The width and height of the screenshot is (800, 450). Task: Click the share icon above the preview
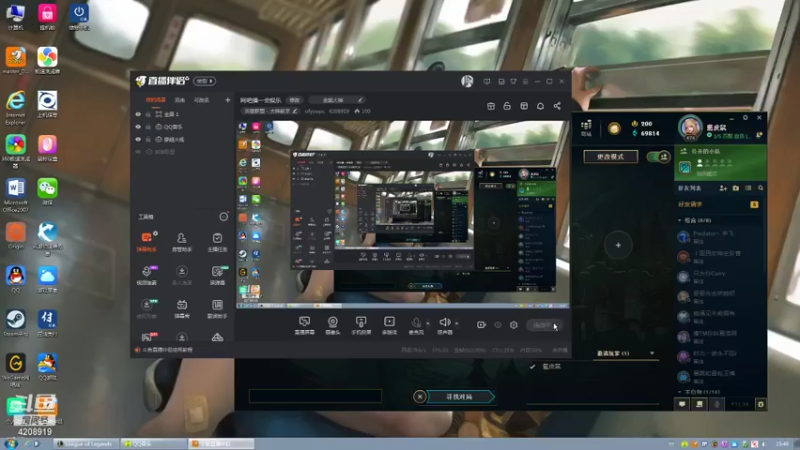557,106
